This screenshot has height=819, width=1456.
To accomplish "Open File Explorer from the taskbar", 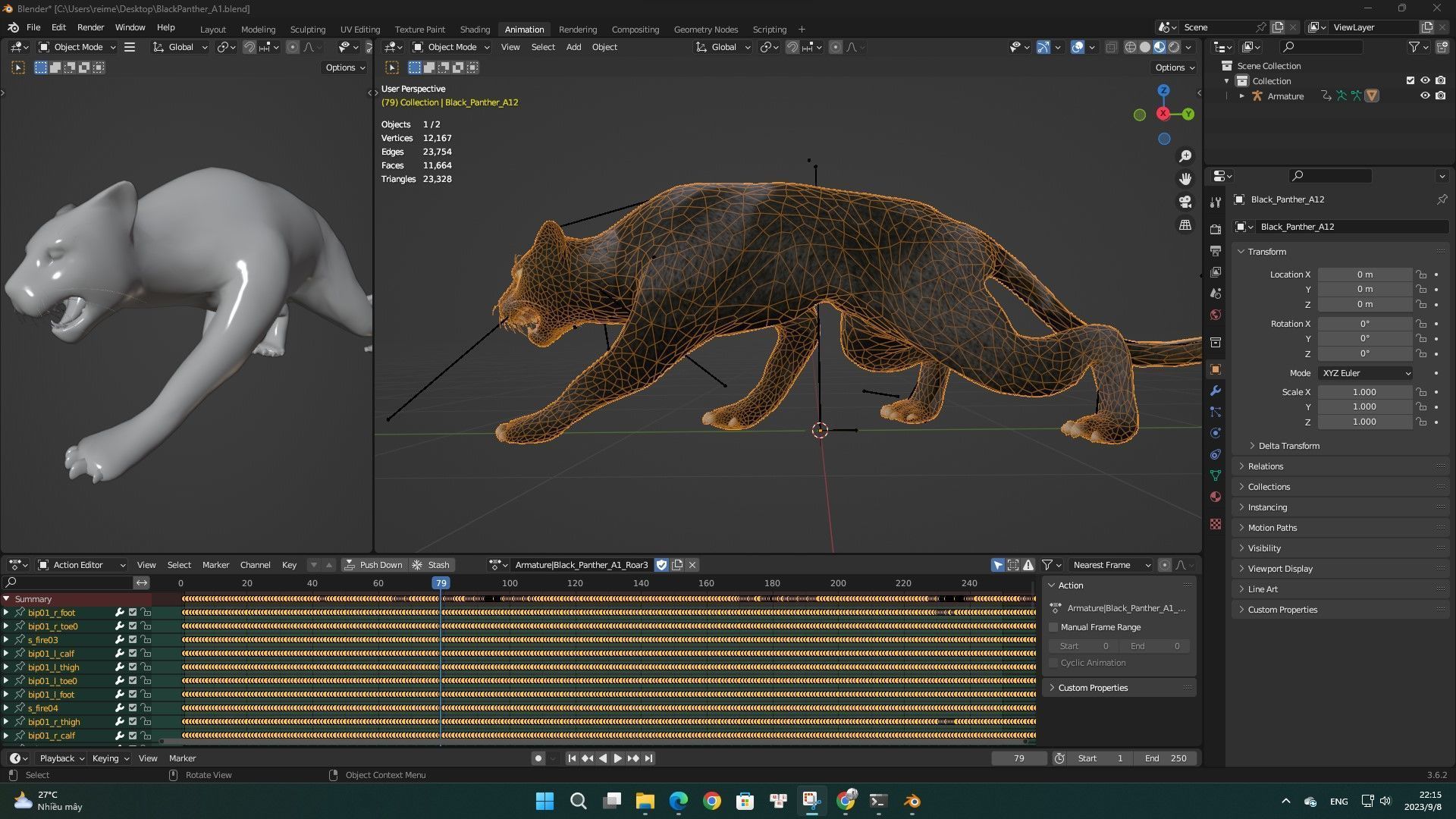I will tap(645, 801).
